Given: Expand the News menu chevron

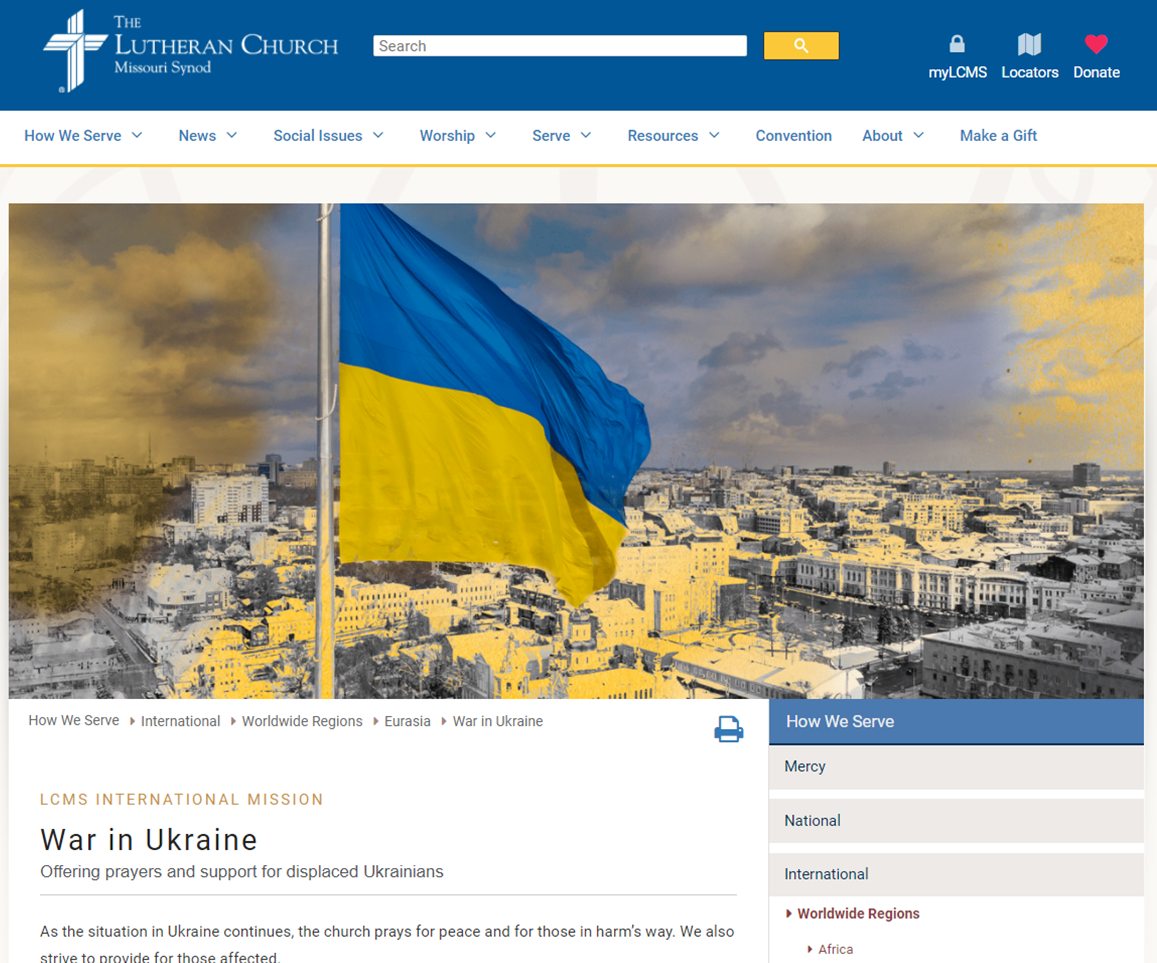Looking at the screenshot, I should click(x=232, y=136).
